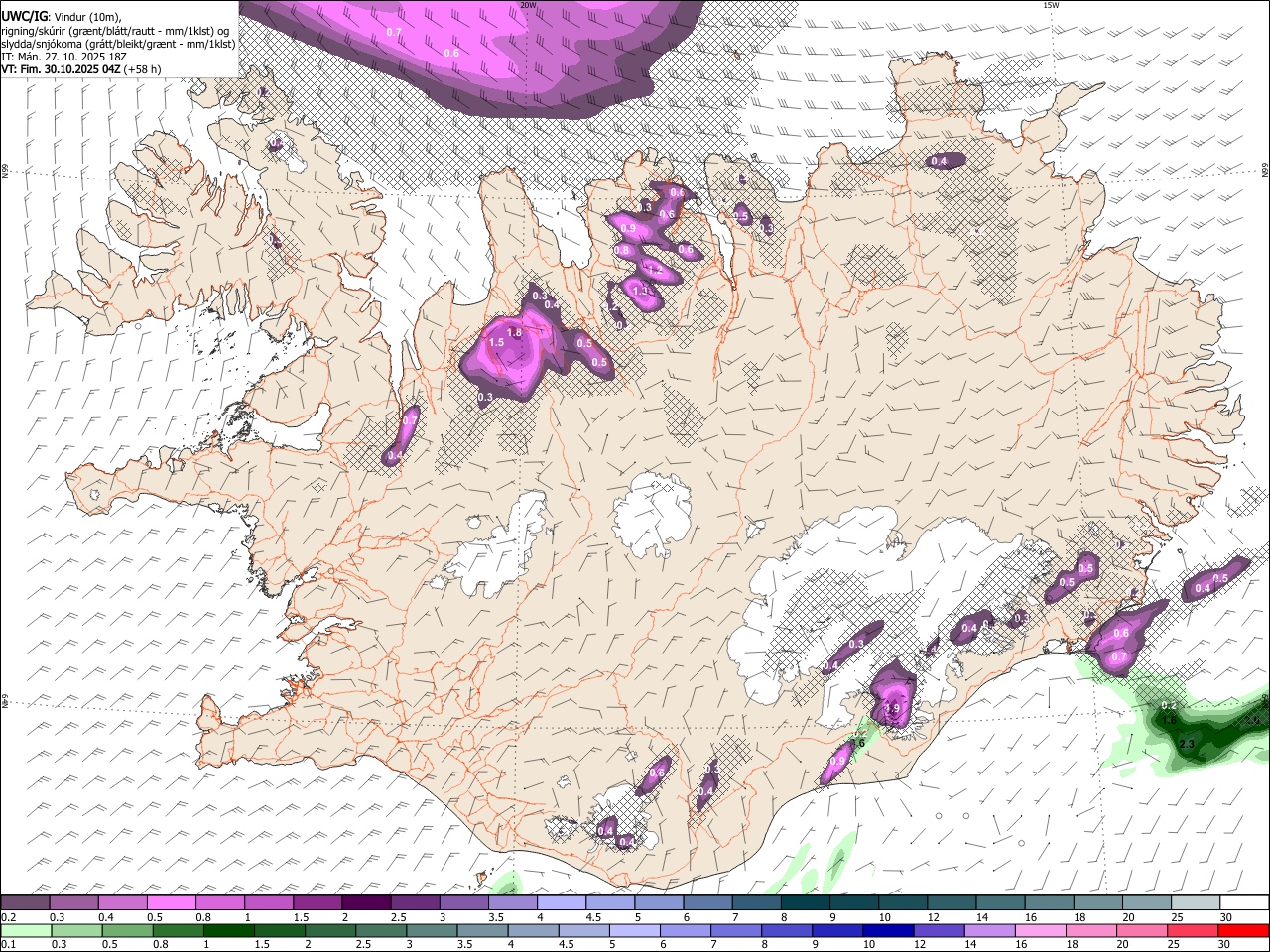Click the white snow swatch labeled 30

tap(1243, 903)
